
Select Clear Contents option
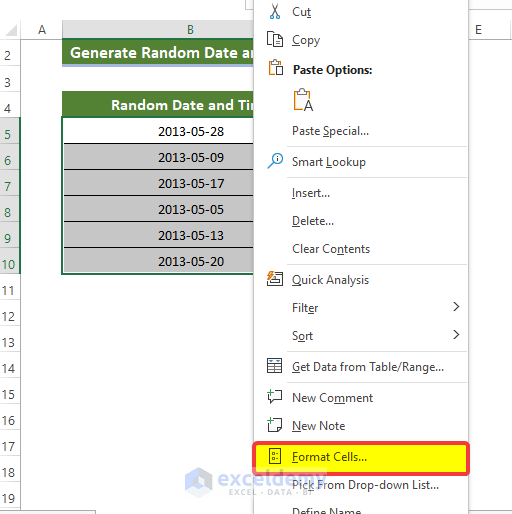pos(361,249)
